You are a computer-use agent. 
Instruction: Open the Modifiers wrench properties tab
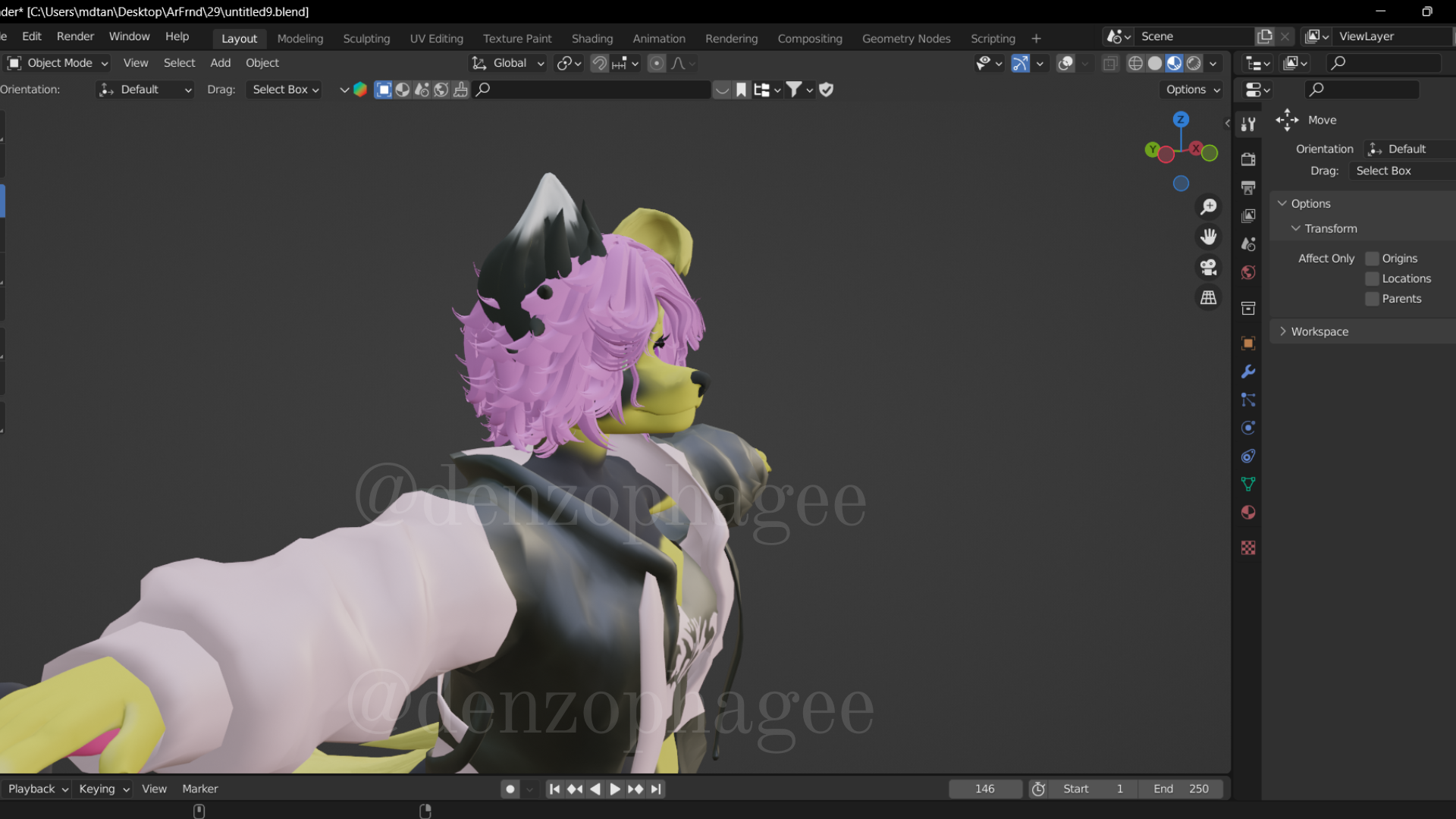1248,372
